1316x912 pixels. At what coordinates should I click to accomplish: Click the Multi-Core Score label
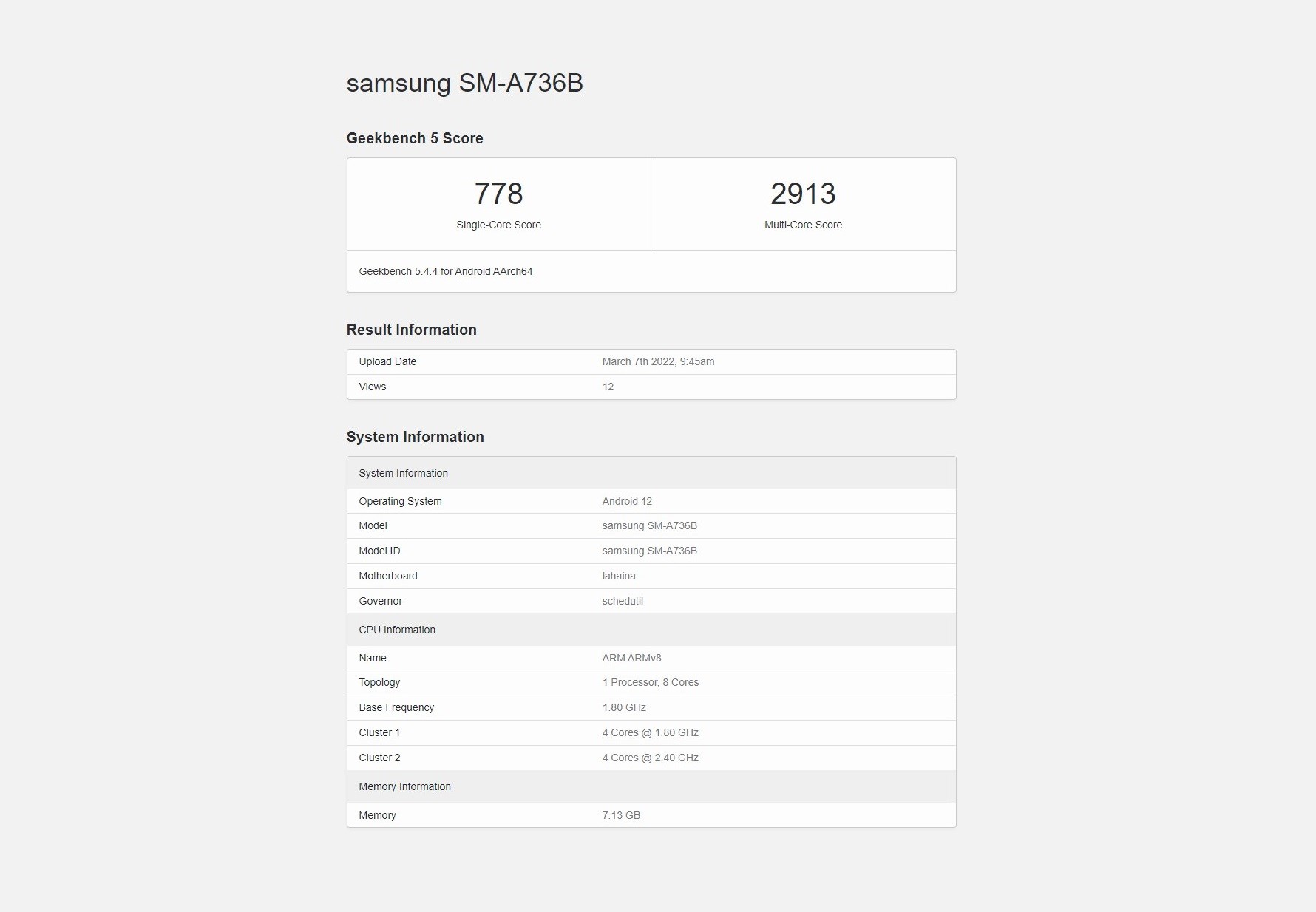803,225
